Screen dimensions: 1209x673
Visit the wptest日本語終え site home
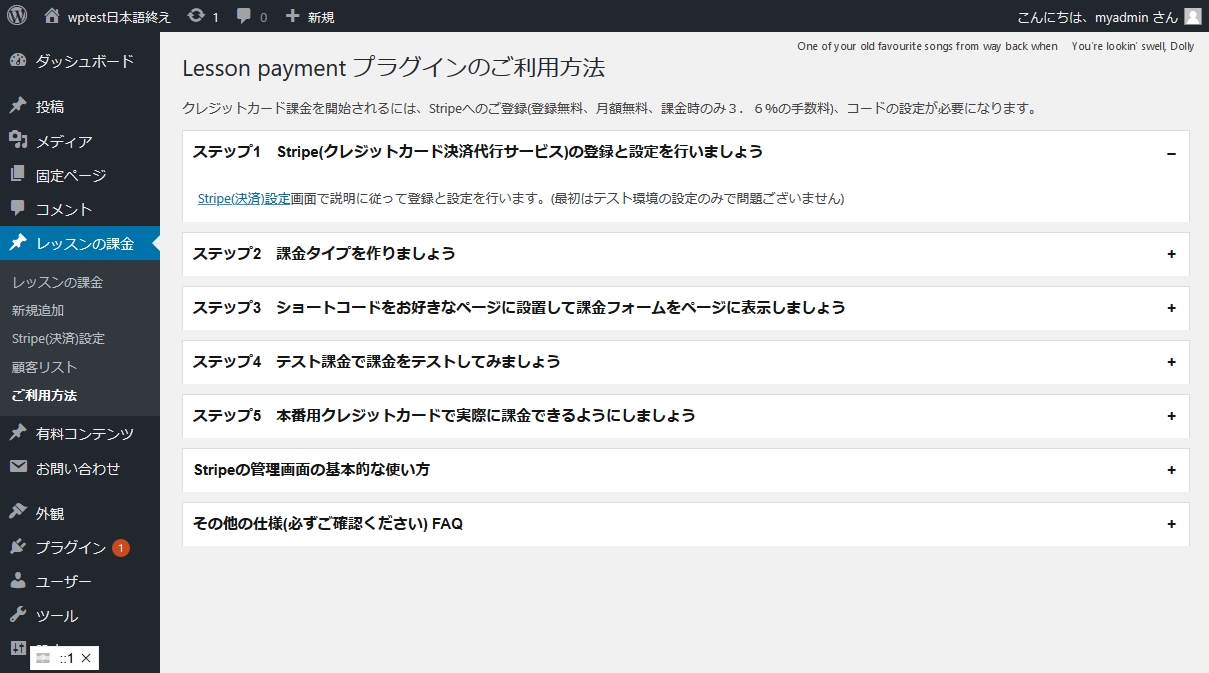108,16
